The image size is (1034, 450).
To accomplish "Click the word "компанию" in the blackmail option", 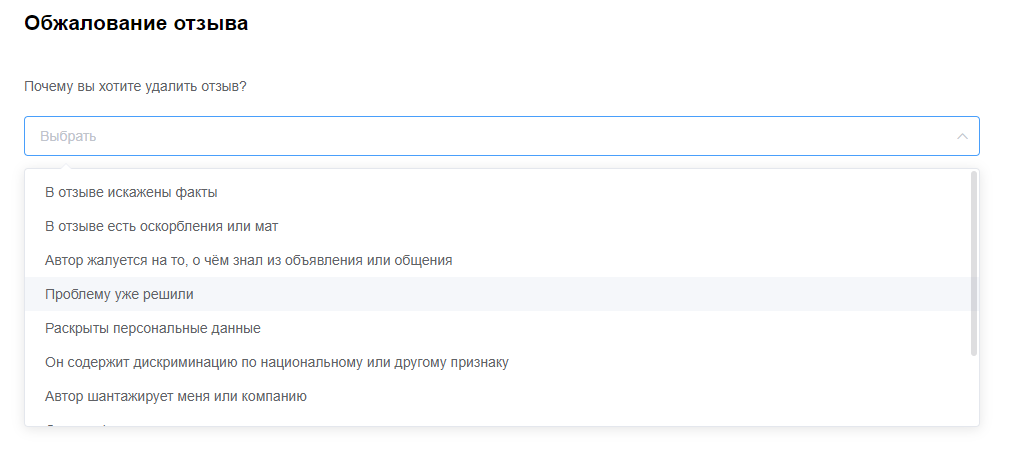I will pos(275,396).
